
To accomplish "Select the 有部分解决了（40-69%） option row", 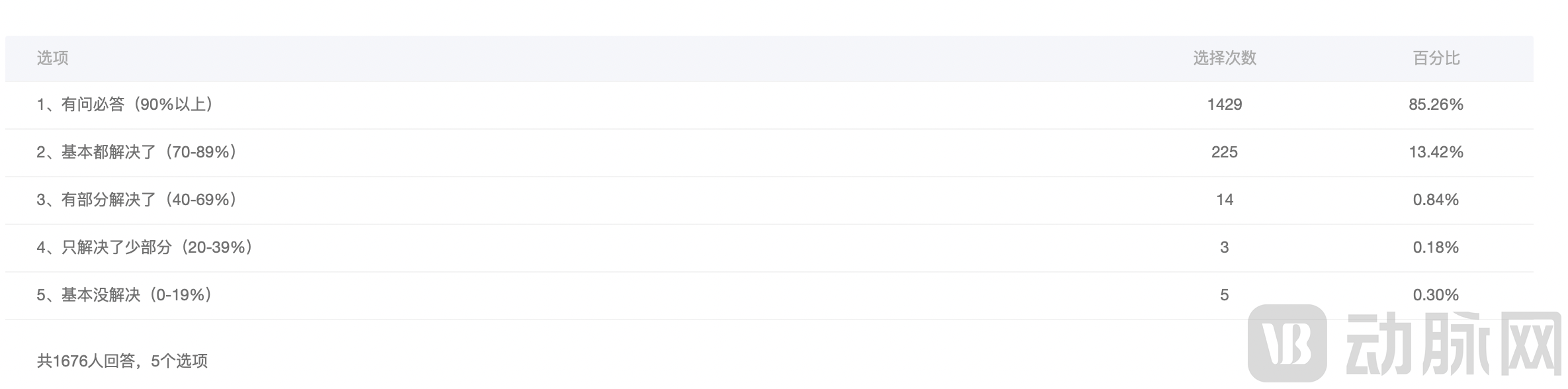I will tap(137, 200).
